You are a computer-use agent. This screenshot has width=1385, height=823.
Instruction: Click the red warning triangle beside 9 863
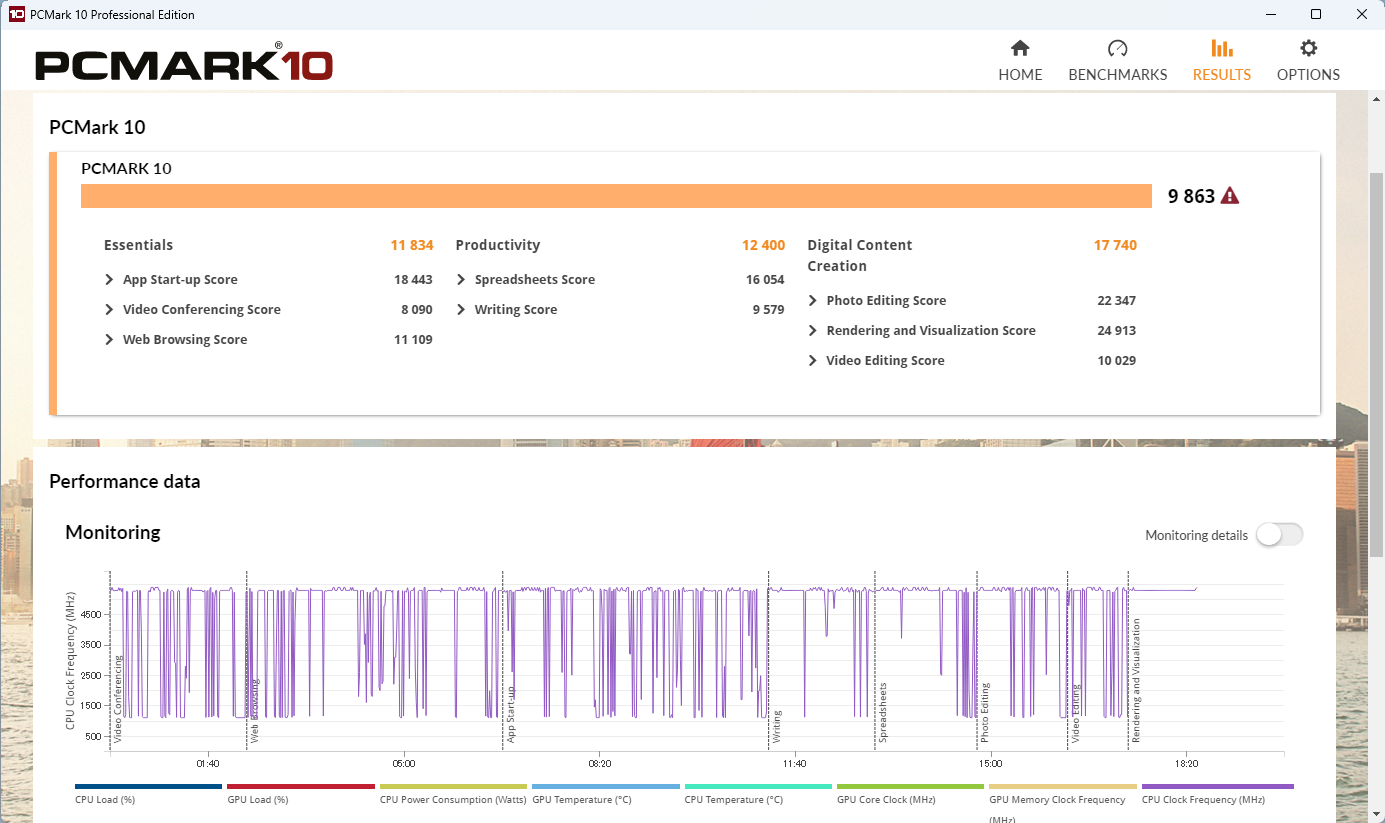pos(1230,196)
